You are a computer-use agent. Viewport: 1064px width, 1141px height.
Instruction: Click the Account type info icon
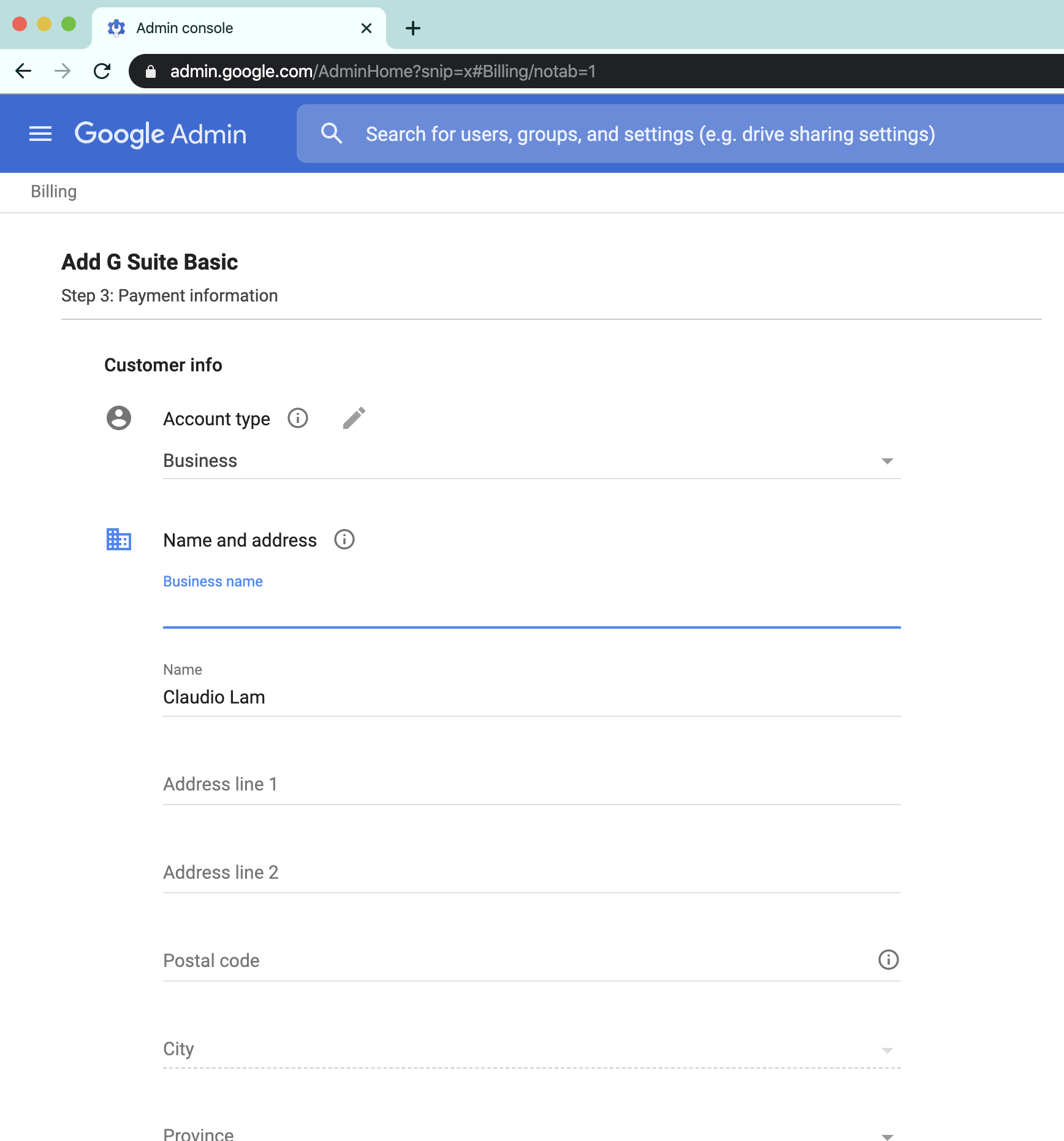coord(298,419)
